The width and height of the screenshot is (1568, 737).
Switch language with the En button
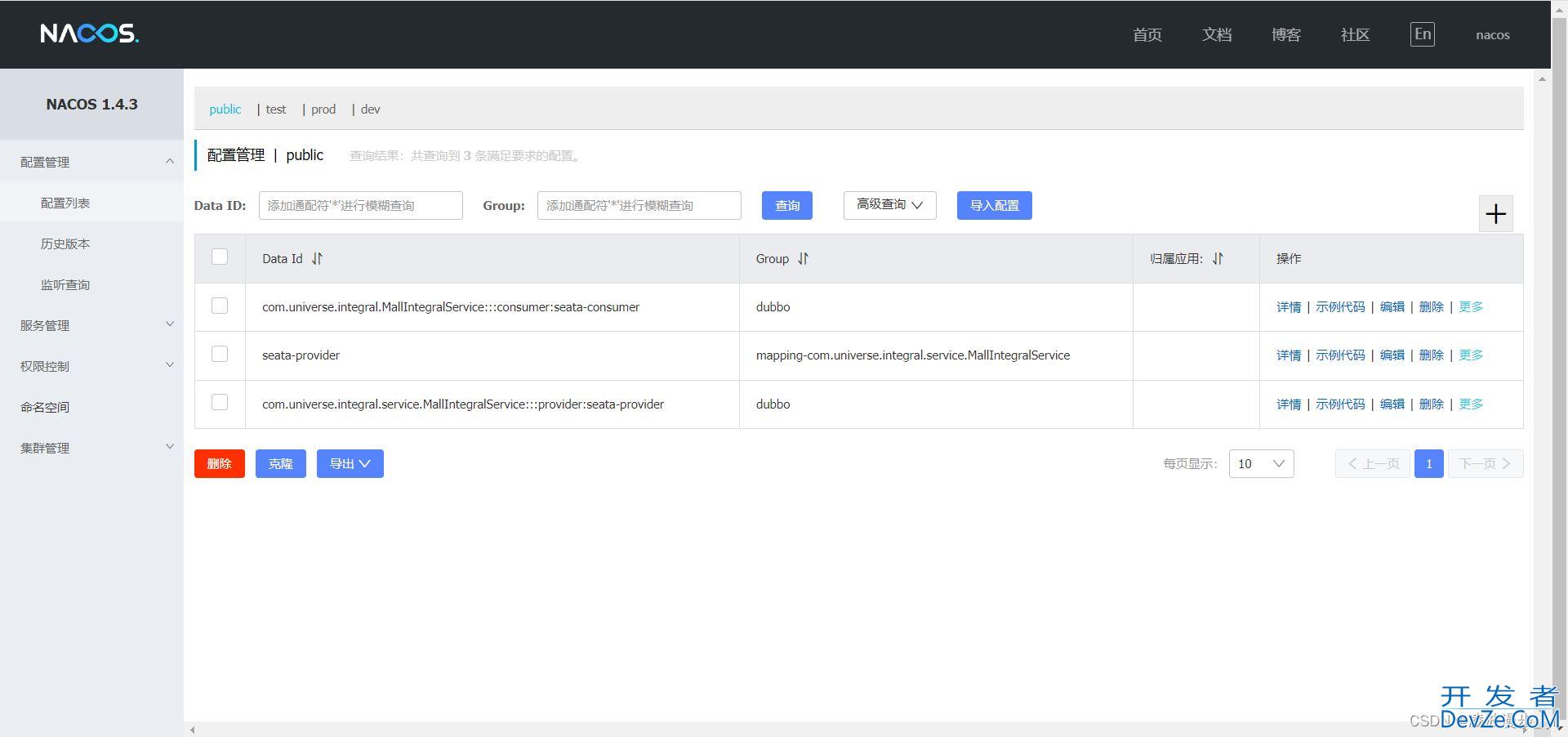tap(1423, 34)
